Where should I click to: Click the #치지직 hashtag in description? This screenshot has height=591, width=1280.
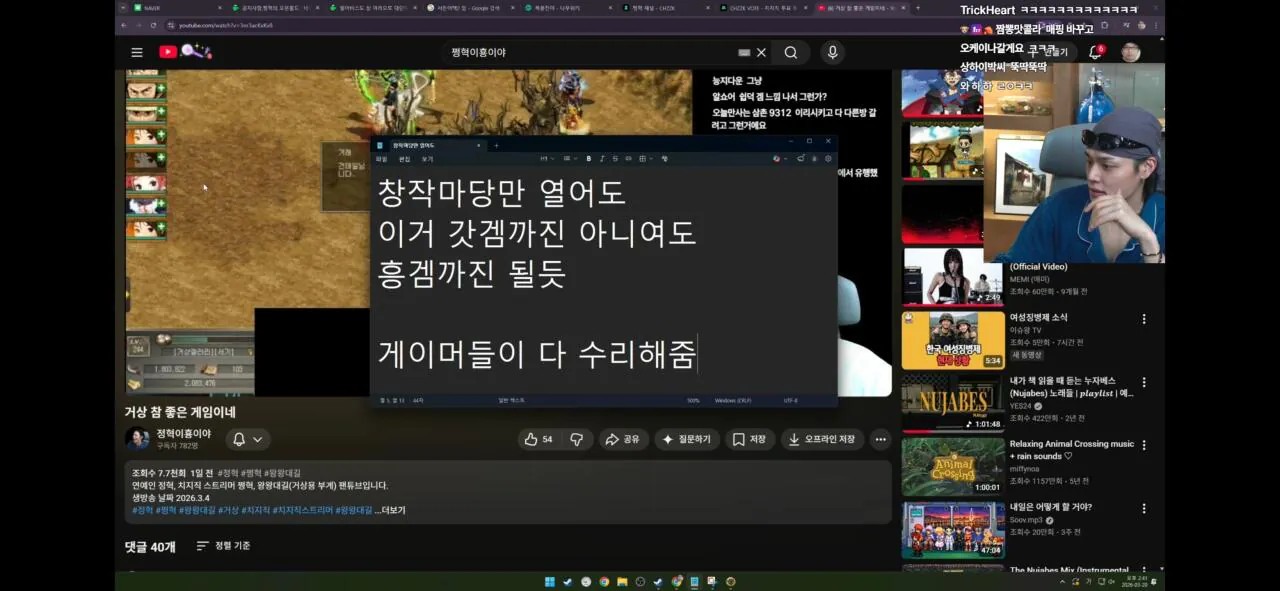point(257,510)
